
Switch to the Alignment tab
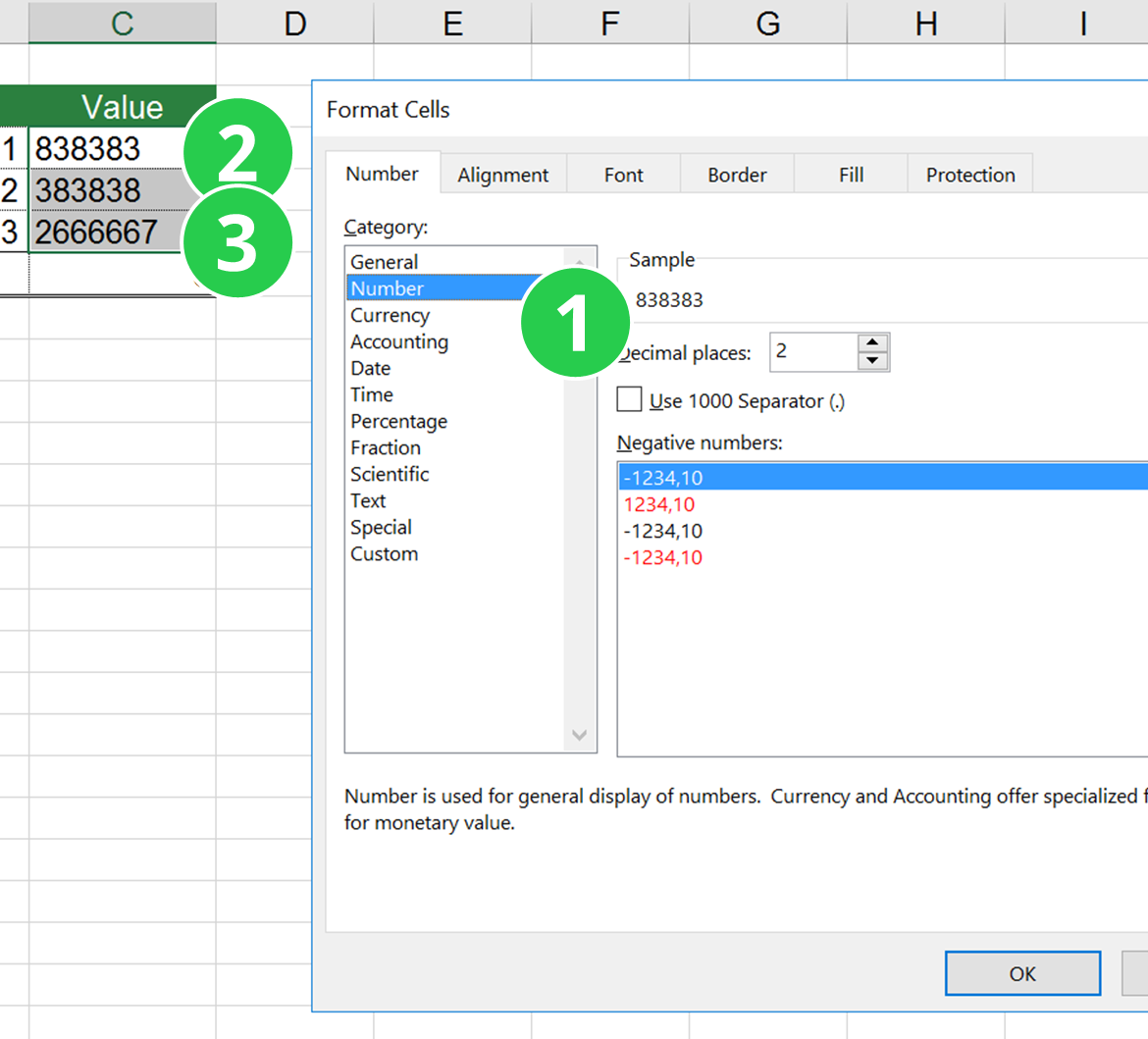(503, 174)
